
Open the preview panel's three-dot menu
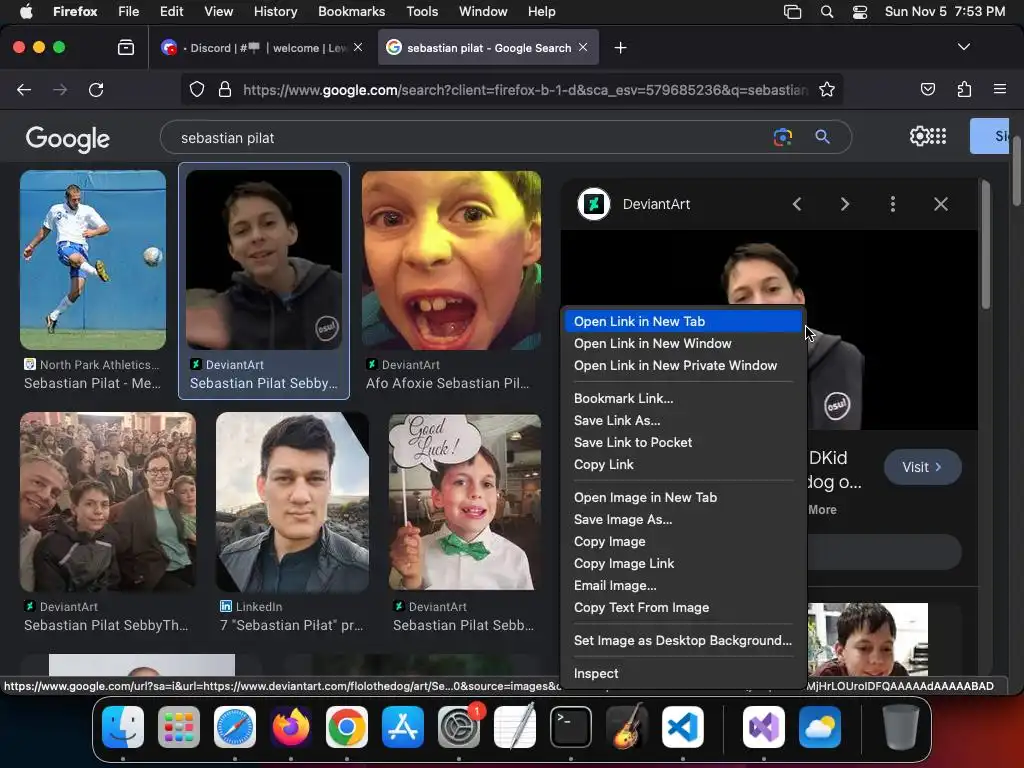tap(893, 204)
